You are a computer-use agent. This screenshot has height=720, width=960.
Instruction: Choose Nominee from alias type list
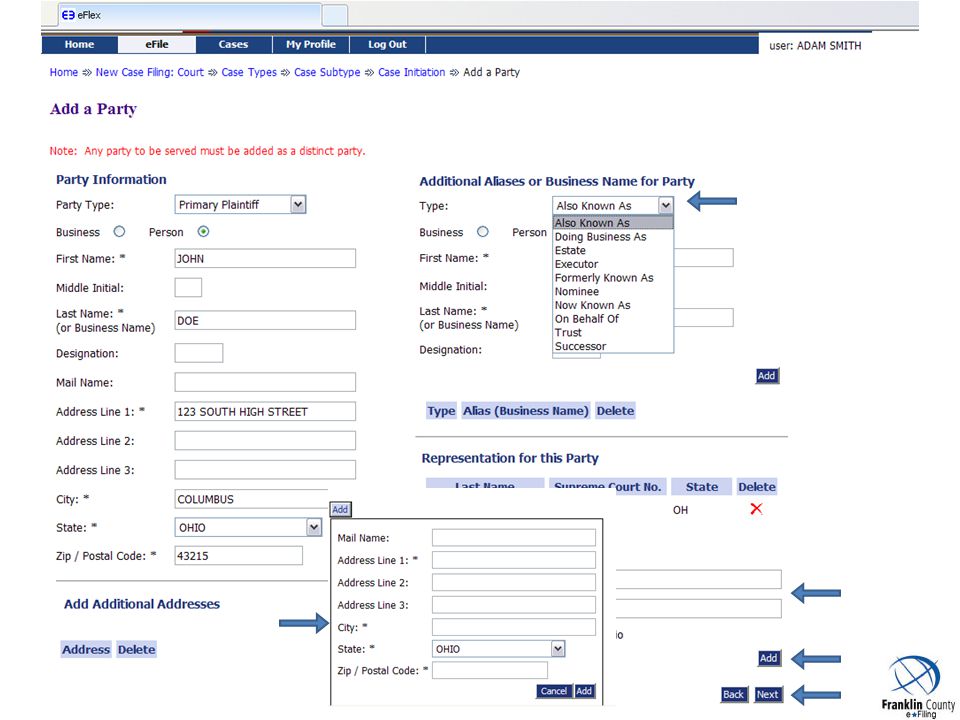coord(613,291)
